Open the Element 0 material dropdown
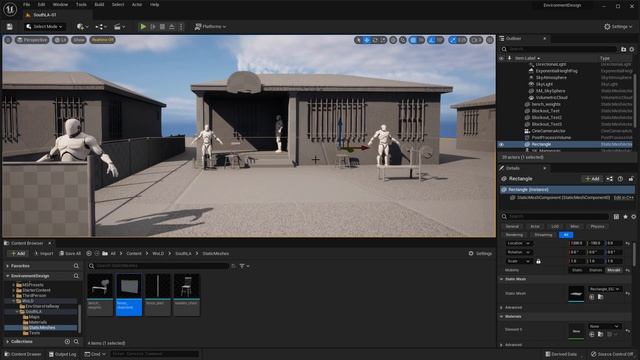Image resolution: width=640 pixels, height=360 pixels. point(604,326)
